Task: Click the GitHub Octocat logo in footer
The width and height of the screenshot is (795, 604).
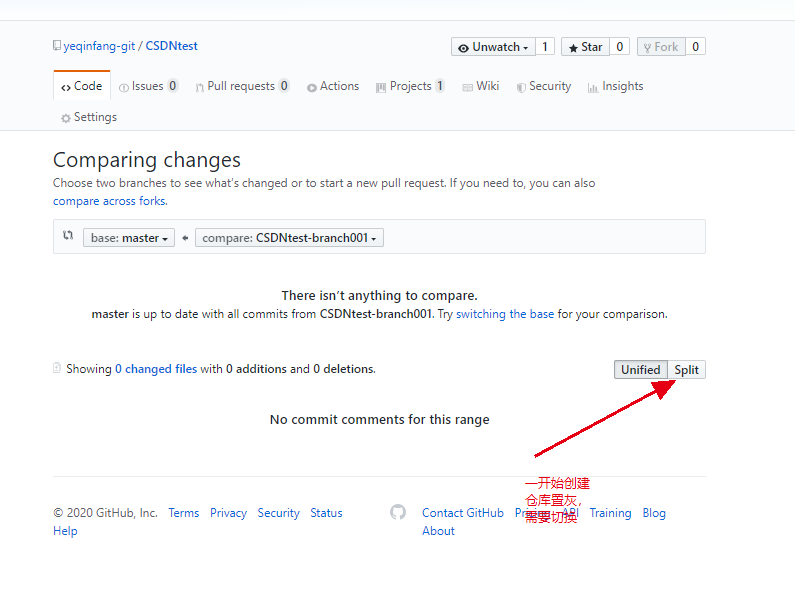Action: 398,512
